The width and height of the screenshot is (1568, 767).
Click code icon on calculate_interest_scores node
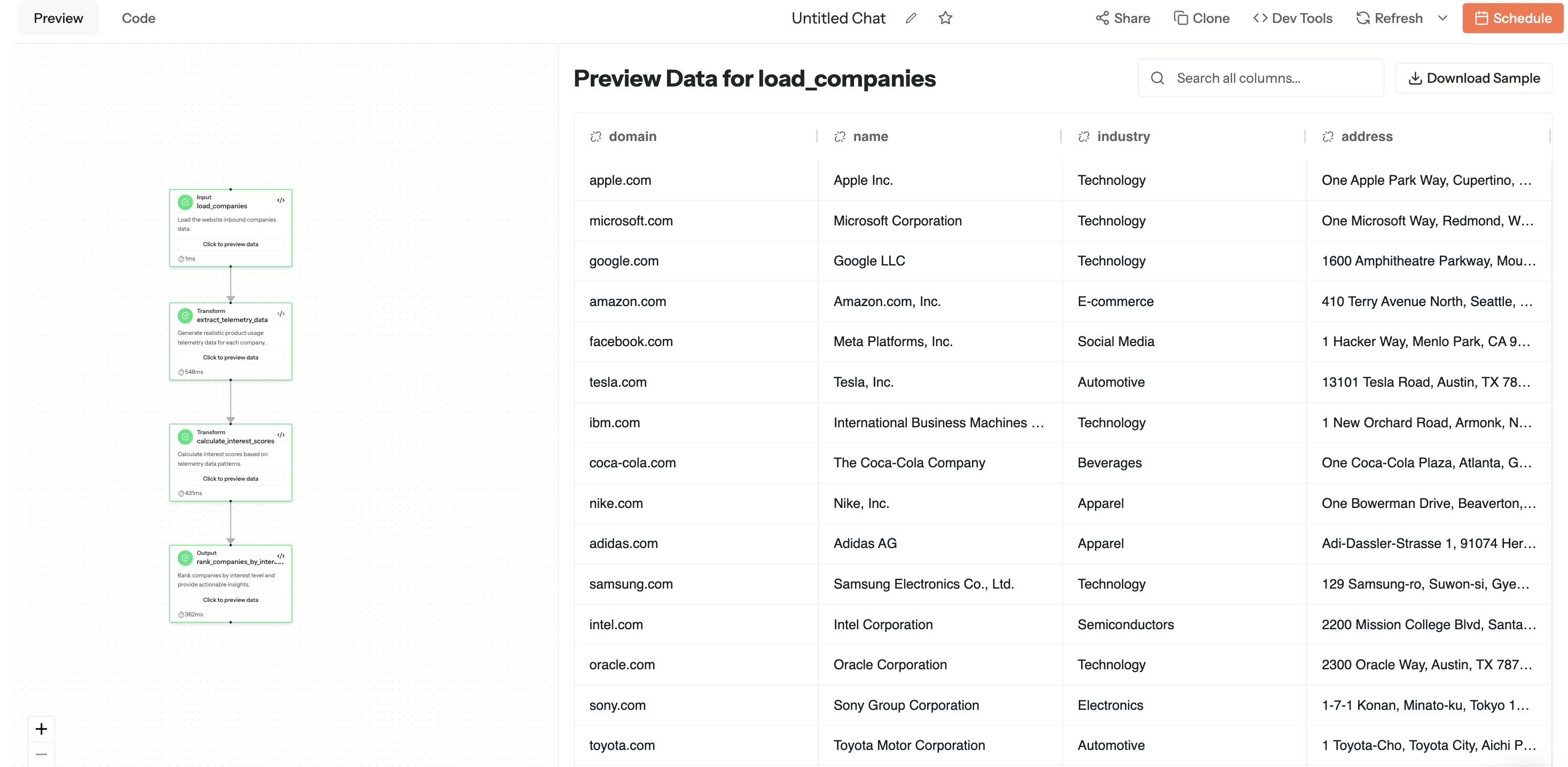click(280, 435)
